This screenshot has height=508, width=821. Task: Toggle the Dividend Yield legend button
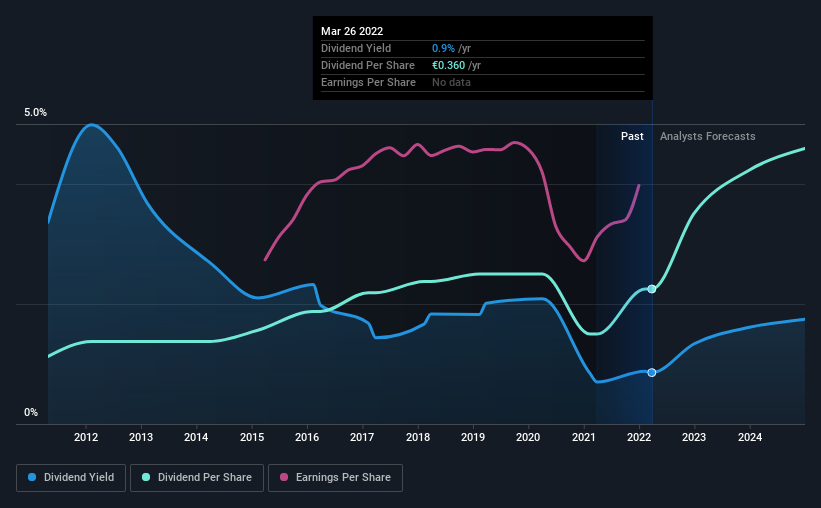(71, 478)
